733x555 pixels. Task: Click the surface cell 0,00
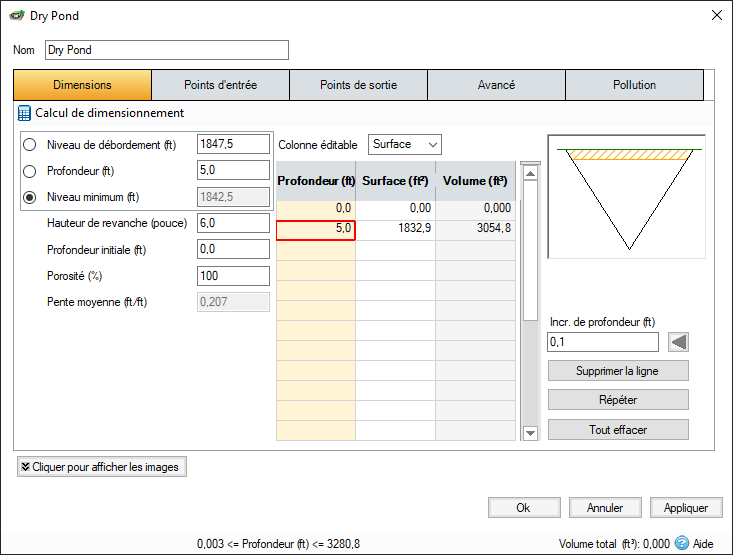tap(395, 210)
